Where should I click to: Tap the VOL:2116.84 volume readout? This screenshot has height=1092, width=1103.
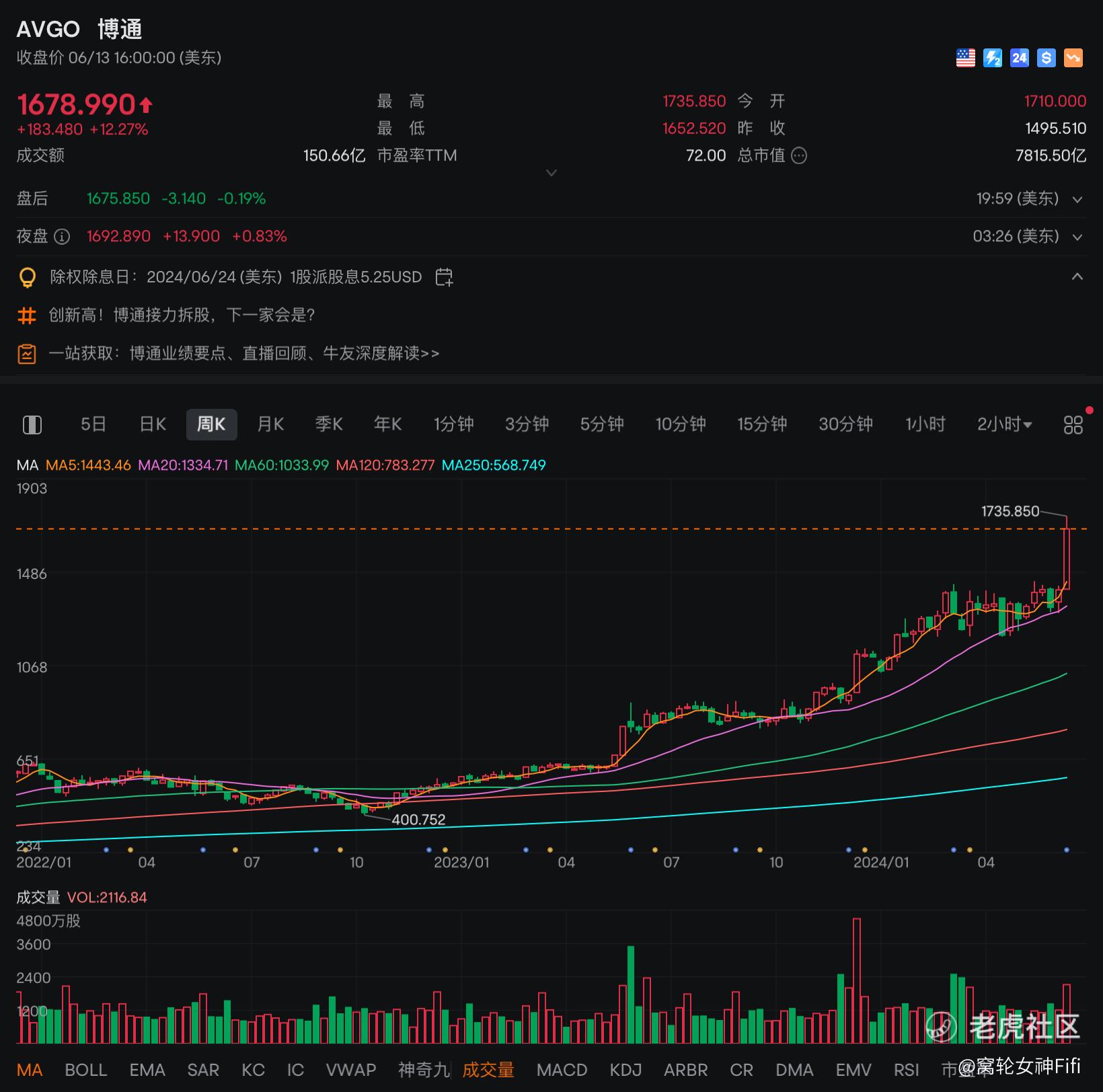click(107, 898)
